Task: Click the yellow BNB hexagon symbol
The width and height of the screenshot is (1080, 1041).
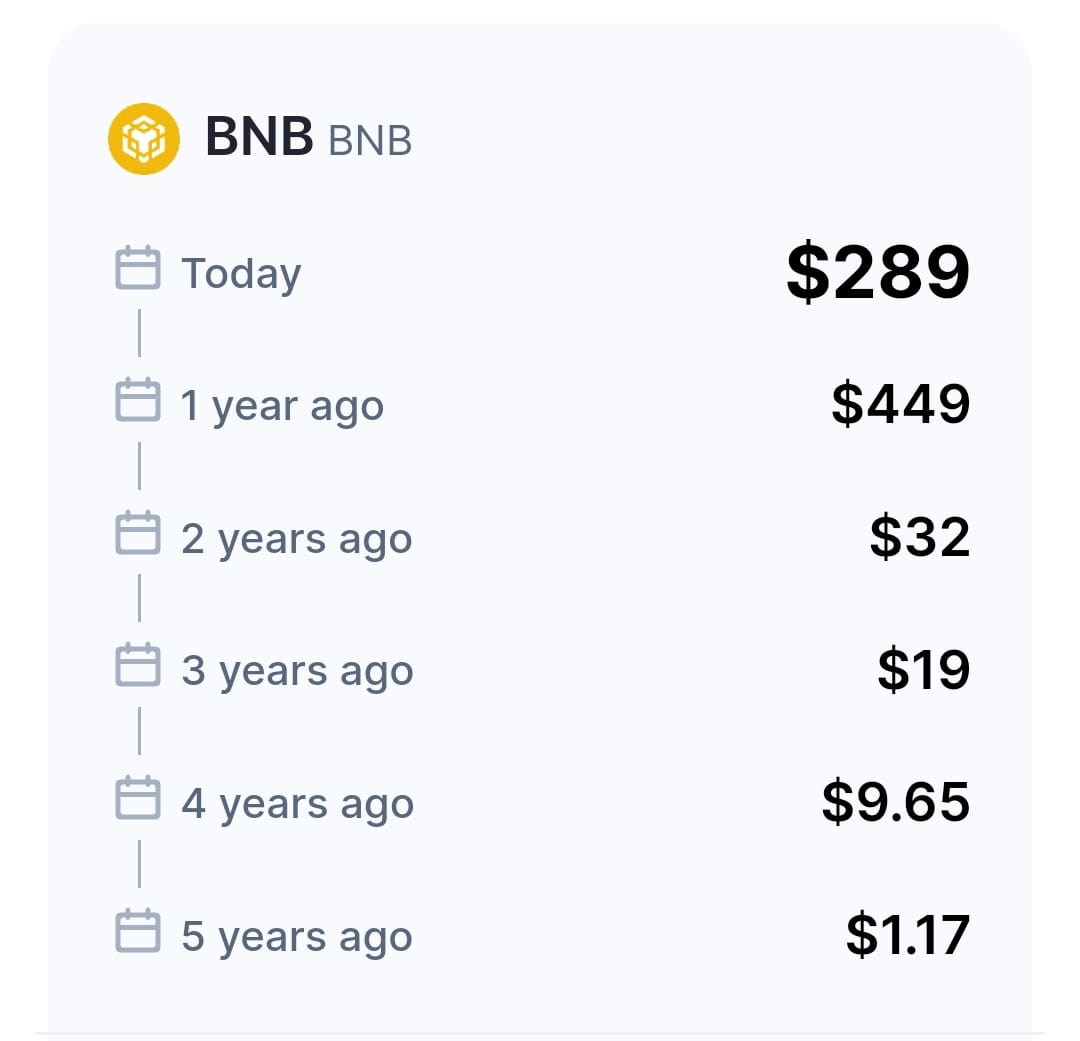Action: 143,139
